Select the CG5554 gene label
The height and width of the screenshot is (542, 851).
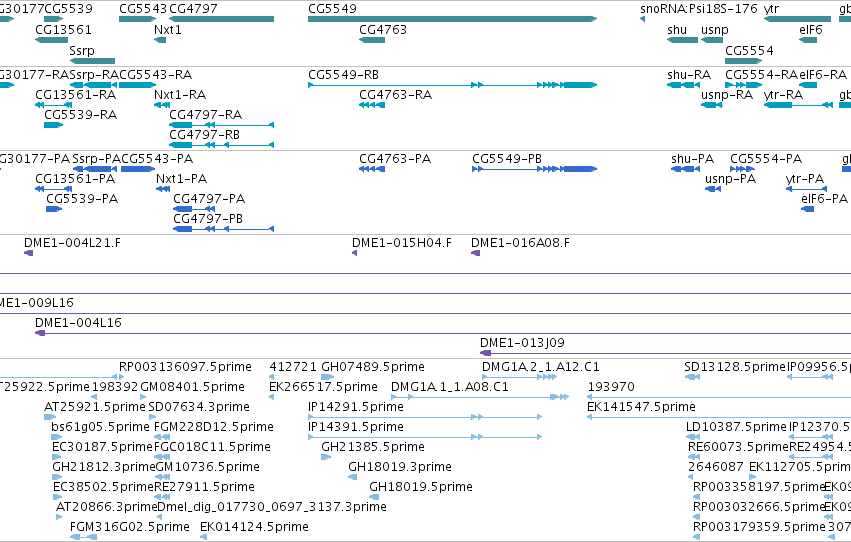click(749, 50)
